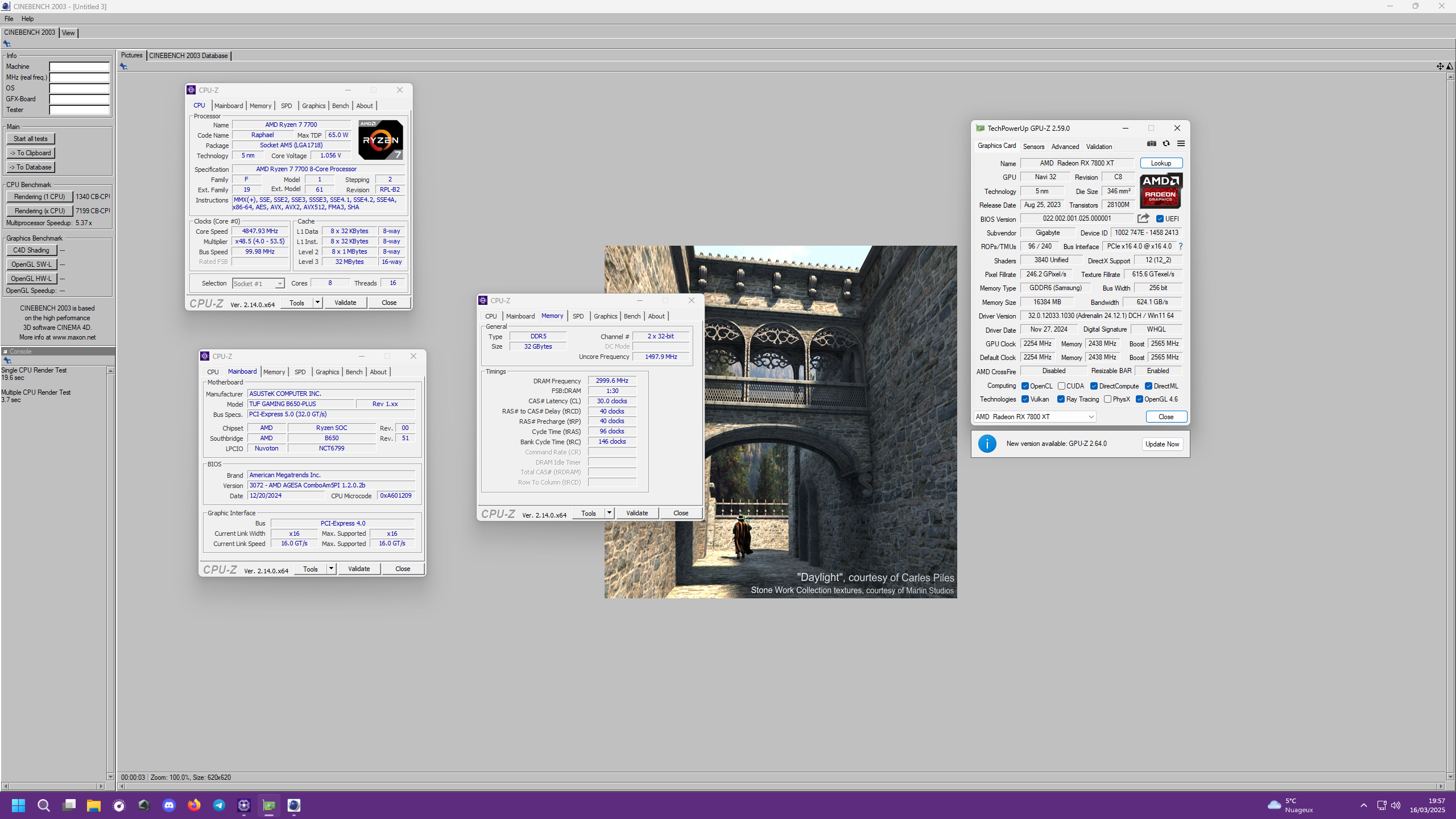Screen dimensions: 1456x819
Task: Open Telegram from taskbar
Action: pos(219,805)
